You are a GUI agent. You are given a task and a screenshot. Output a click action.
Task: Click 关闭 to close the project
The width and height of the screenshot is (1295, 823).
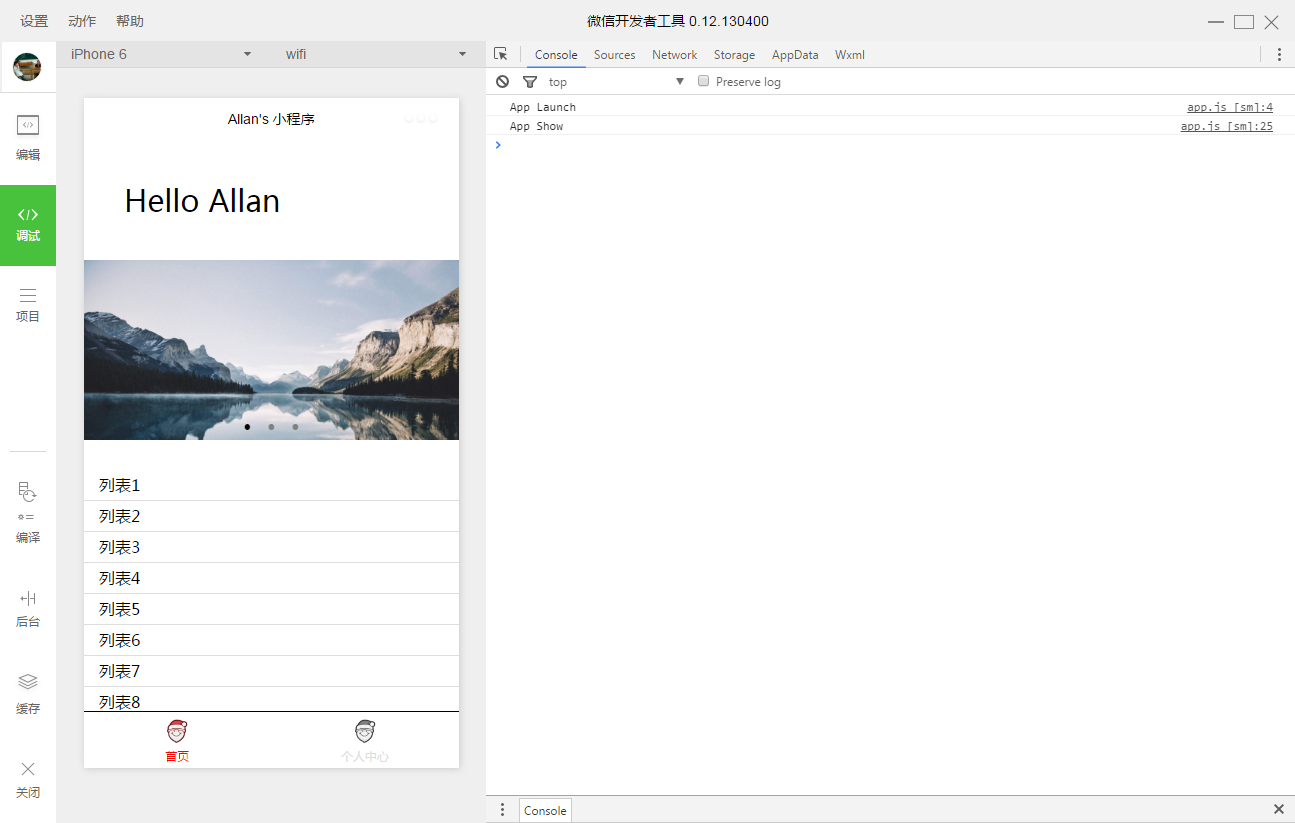(x=28, y=780)
